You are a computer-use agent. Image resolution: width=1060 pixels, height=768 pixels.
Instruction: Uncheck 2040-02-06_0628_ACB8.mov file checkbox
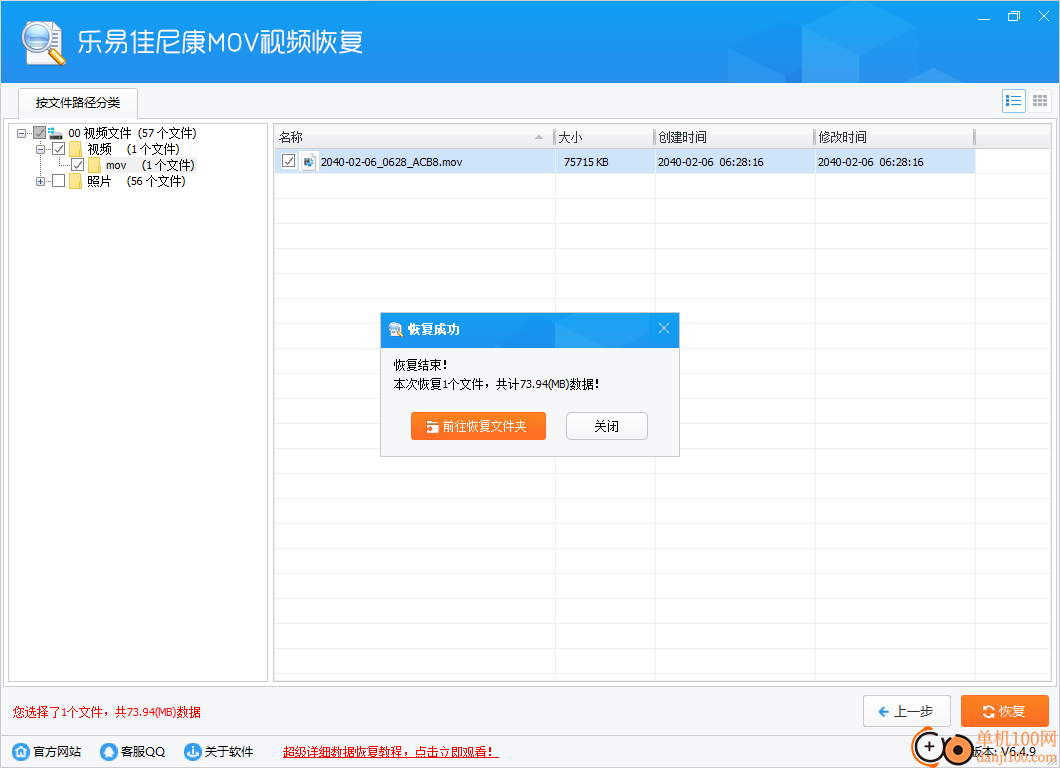[289, 161]
